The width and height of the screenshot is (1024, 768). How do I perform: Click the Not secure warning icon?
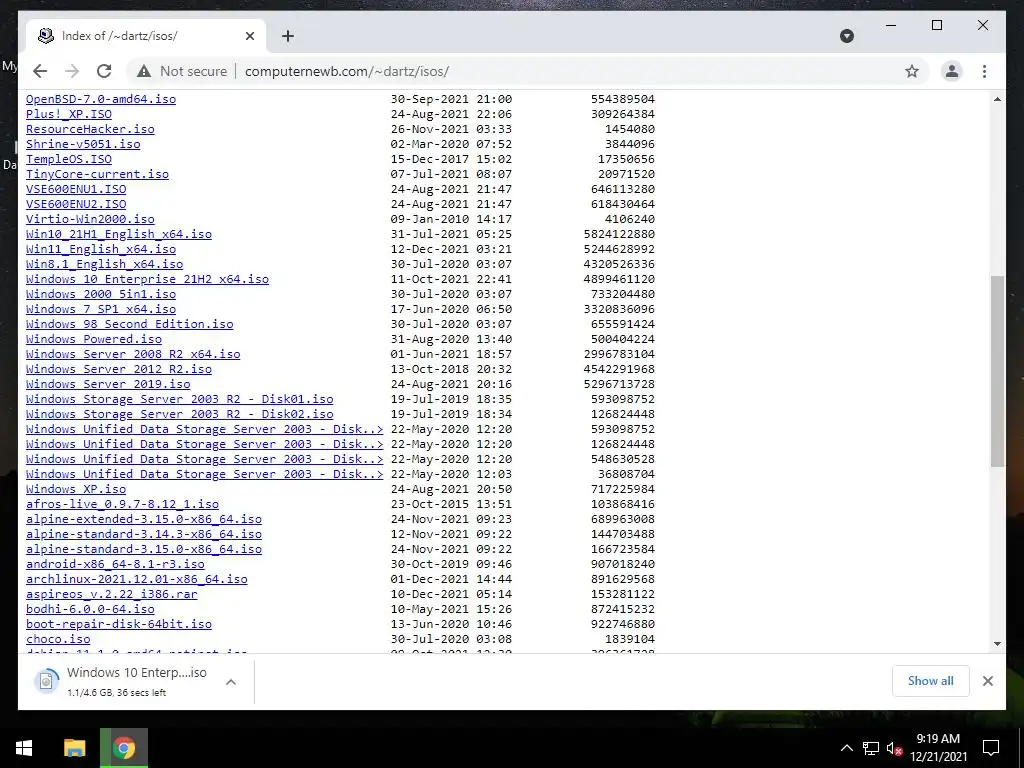144,71
